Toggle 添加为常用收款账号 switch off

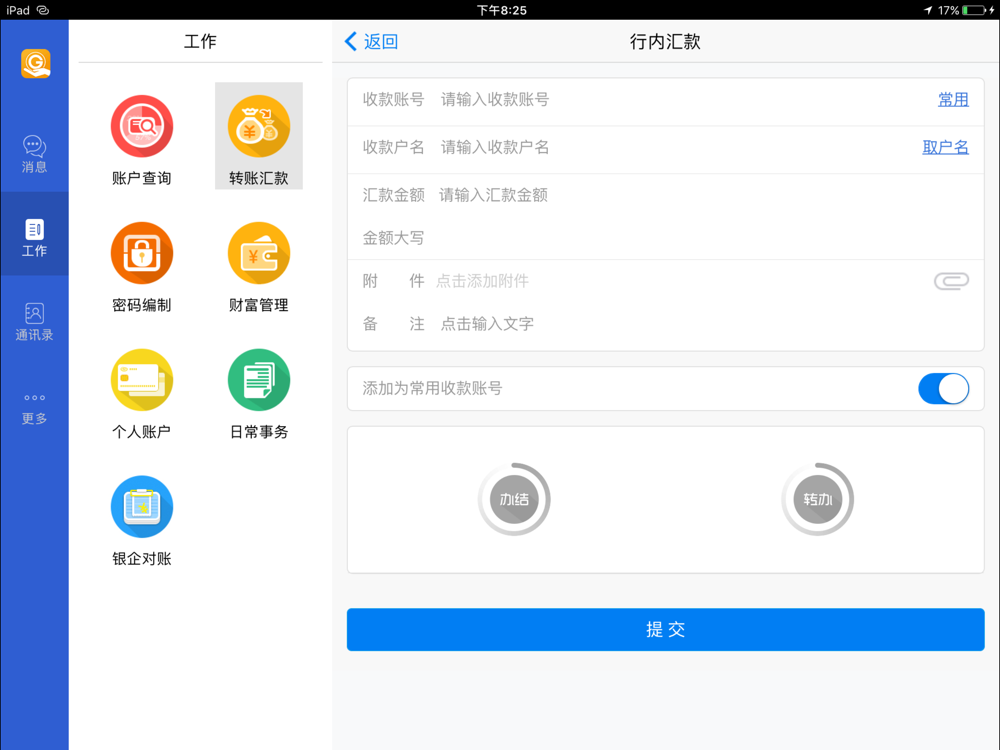(943, 388)
